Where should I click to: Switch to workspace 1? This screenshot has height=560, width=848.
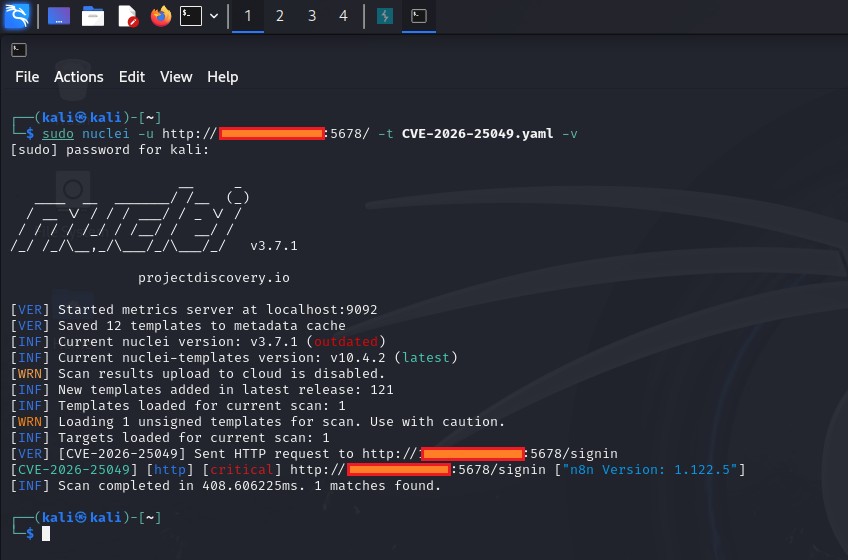click(x=248, y=16)
